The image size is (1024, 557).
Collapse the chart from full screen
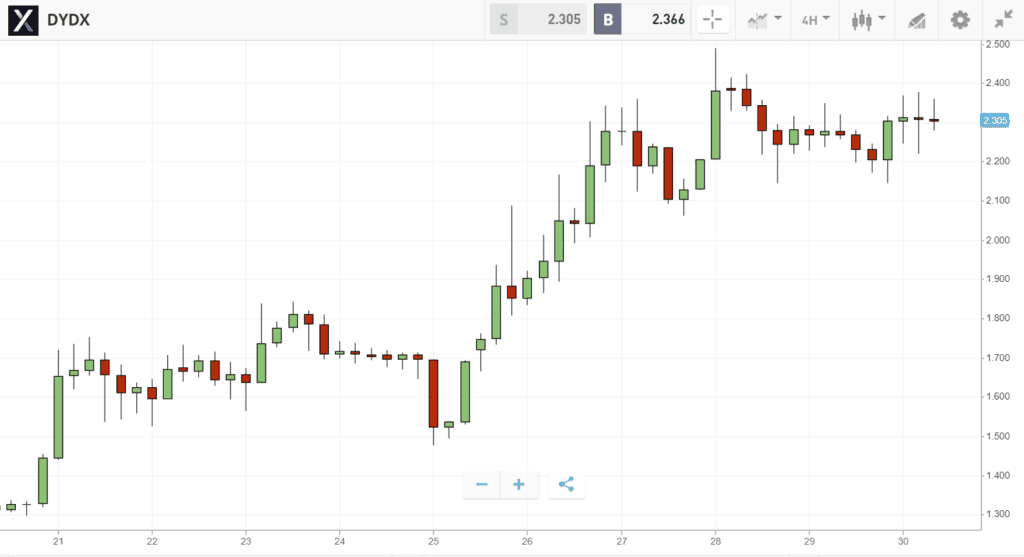[x=1003, y=20]
